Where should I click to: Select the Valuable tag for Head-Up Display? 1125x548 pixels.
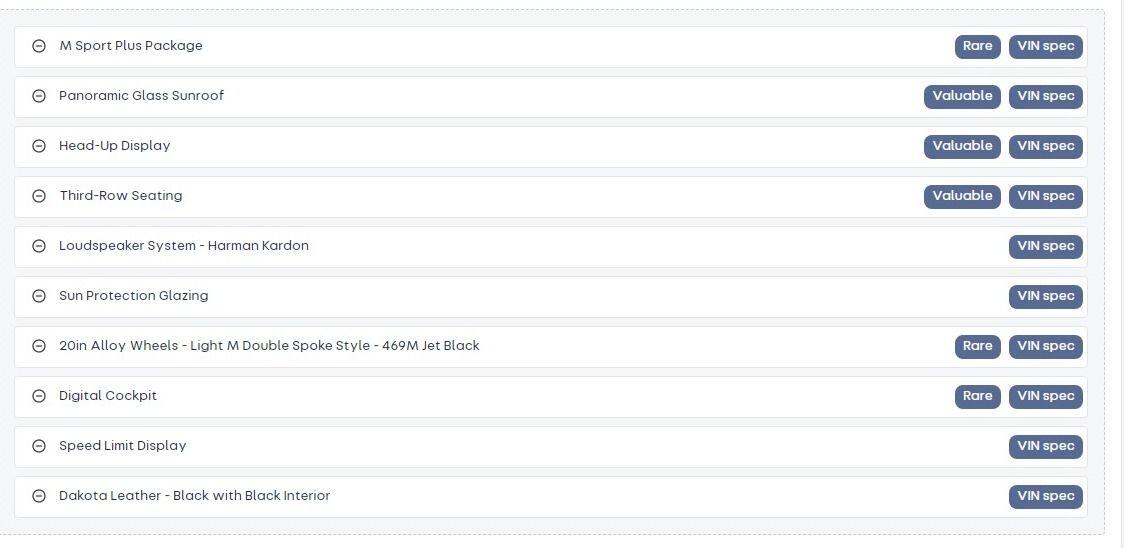pyautogui.click(x=962, y=146)
